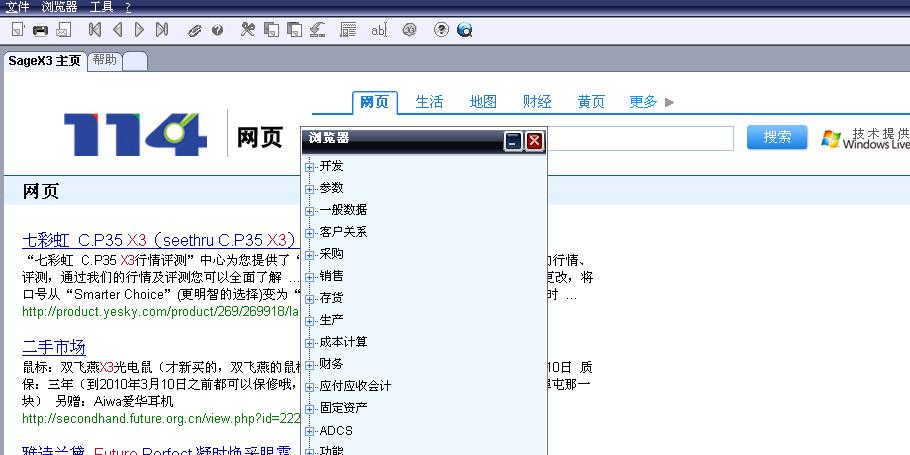The height and width of the screenshot is (455, 910).
Task: Click the 'ab|' text field icon
Action: [x=378, y=30]
